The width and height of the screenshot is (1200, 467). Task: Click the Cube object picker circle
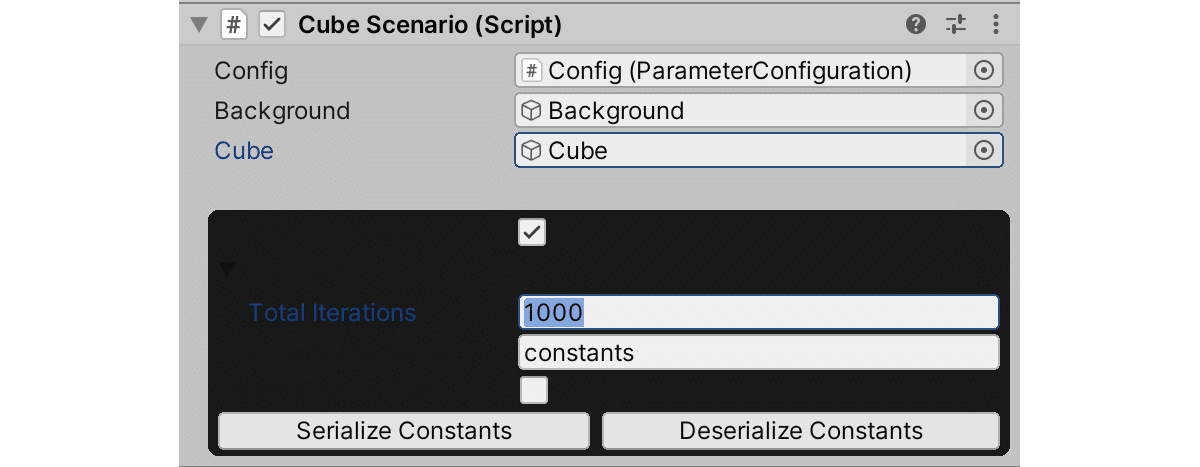[x=983, y=151]
